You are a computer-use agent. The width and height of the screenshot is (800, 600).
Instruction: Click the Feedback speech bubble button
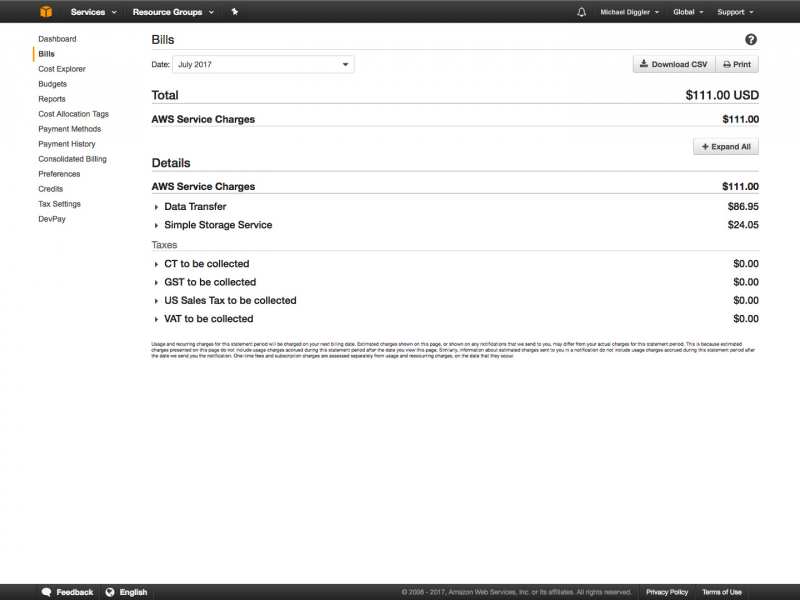pos(68,592)
